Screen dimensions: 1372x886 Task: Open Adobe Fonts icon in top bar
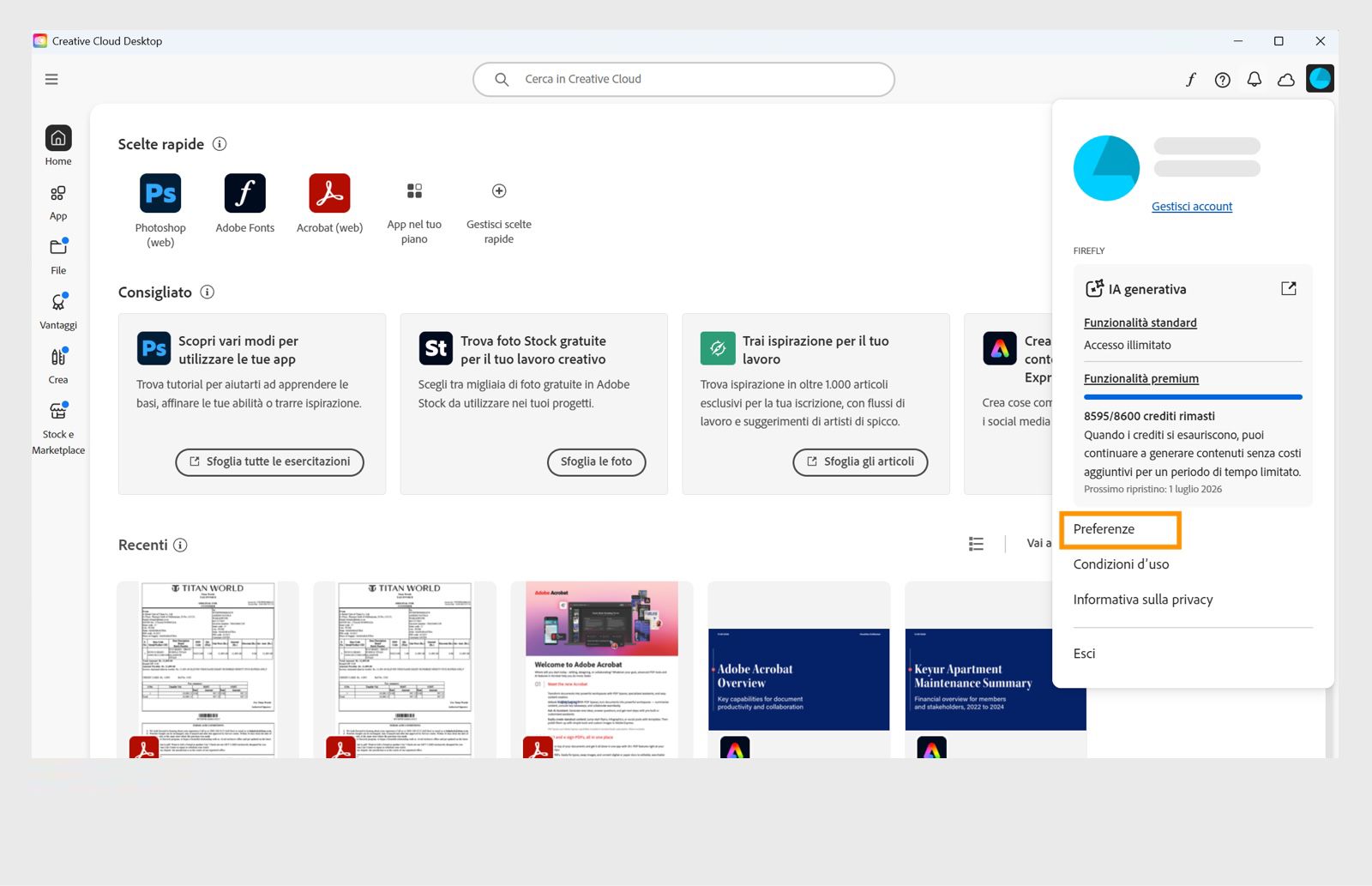[1191, 79]
